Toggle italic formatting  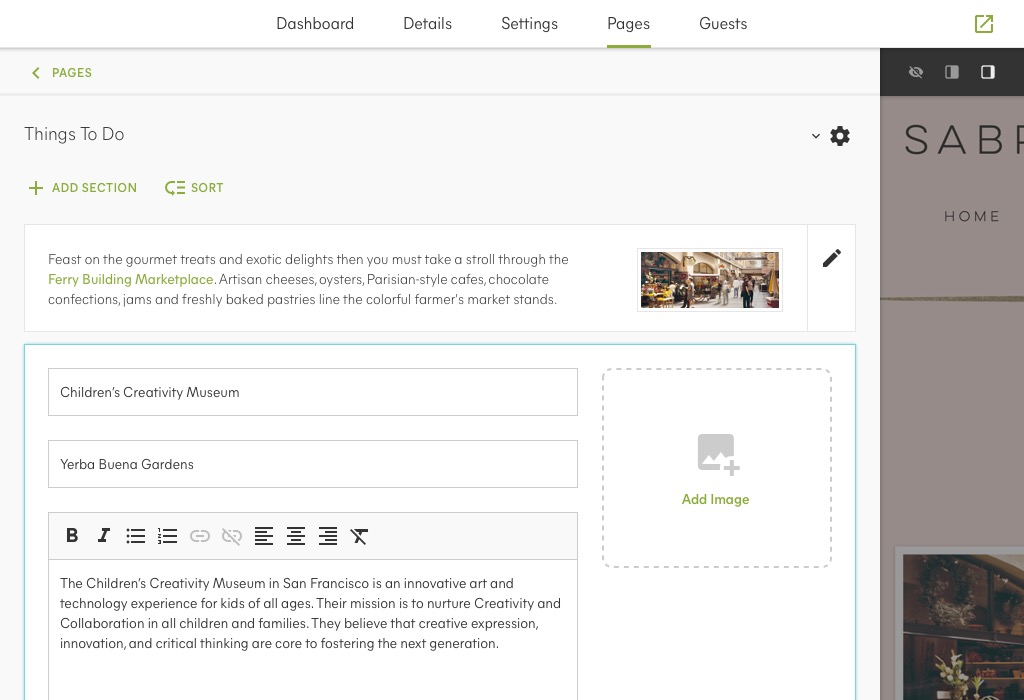point(104,536)
